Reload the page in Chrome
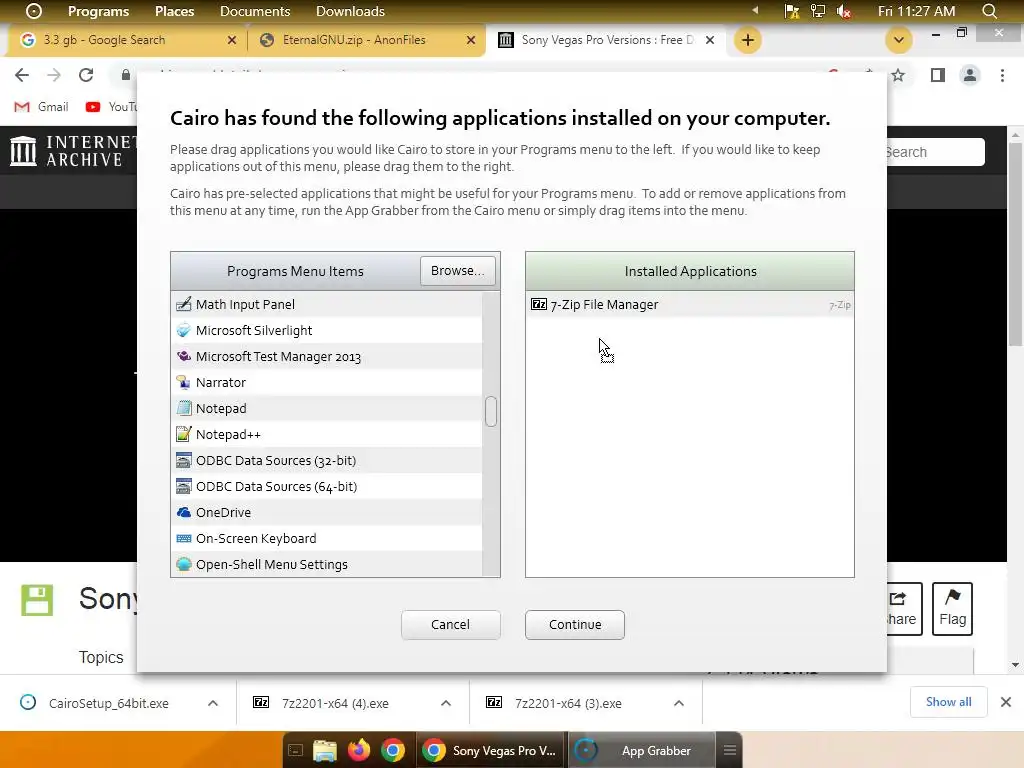 (x=86, y=75)
